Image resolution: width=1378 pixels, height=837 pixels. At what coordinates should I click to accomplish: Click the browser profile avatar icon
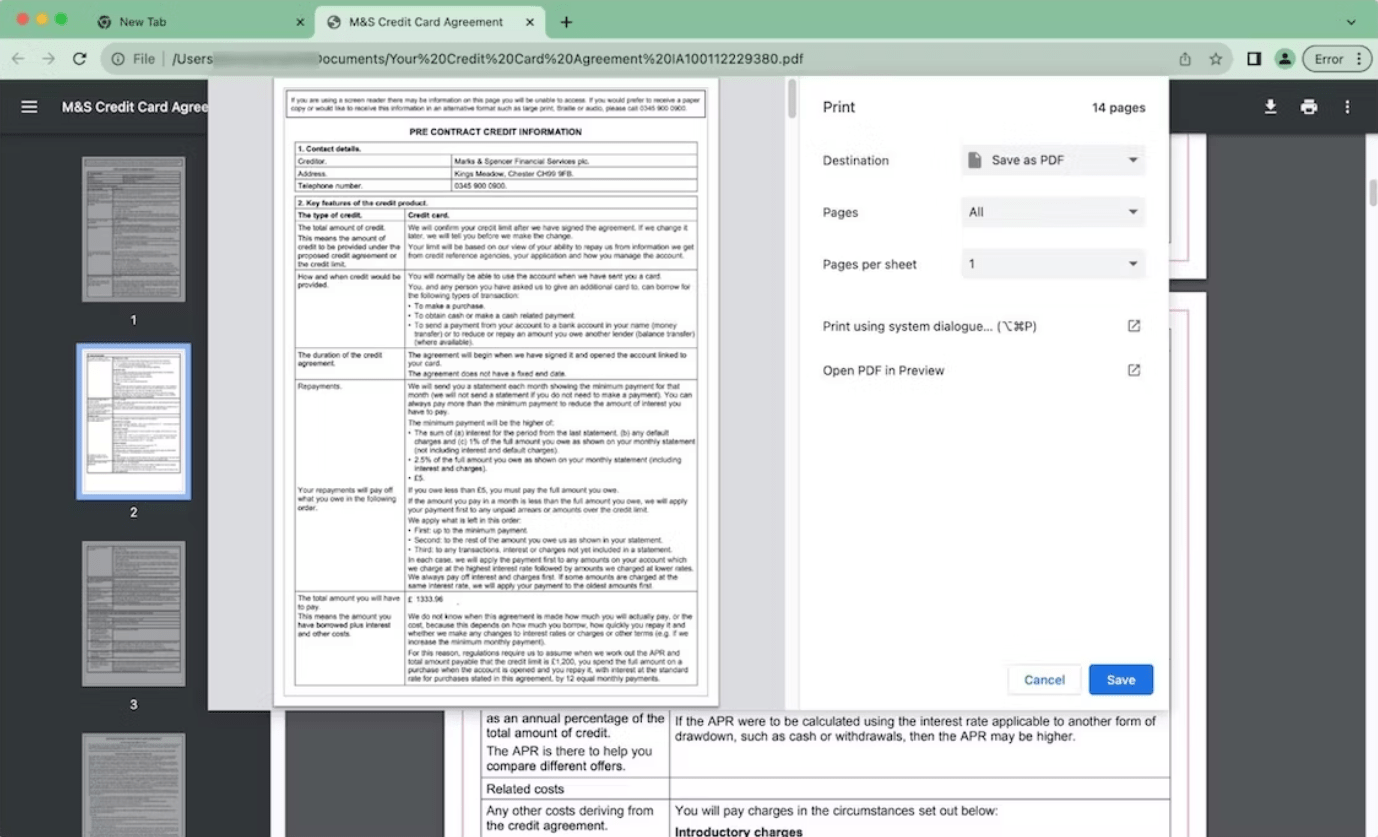[x=1284, y=59]
